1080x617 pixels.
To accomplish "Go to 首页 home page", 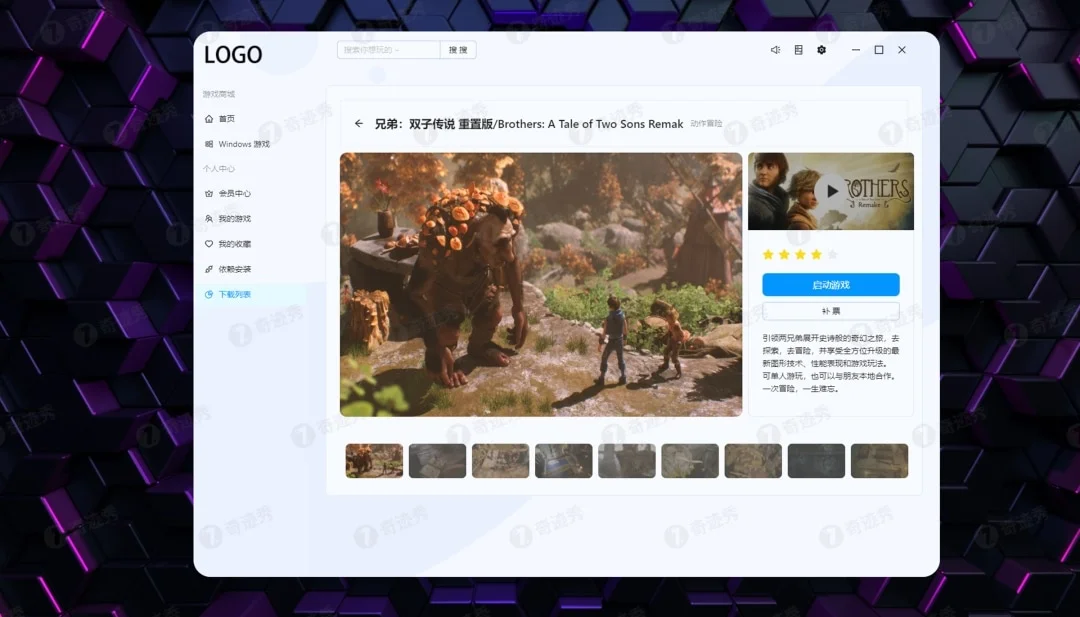I will pos(226,119).
